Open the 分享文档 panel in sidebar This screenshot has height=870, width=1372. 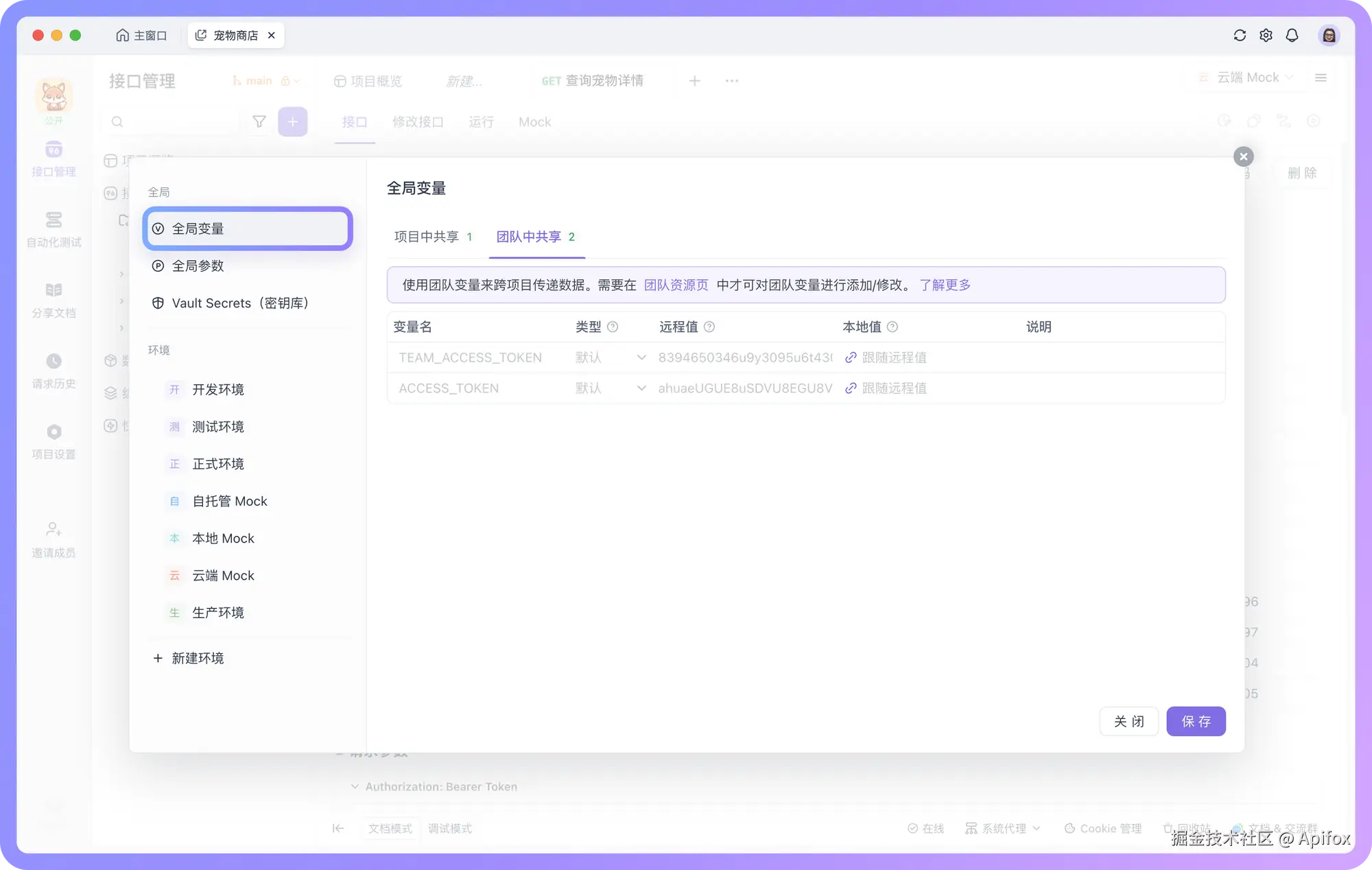[x=54, y=300]
